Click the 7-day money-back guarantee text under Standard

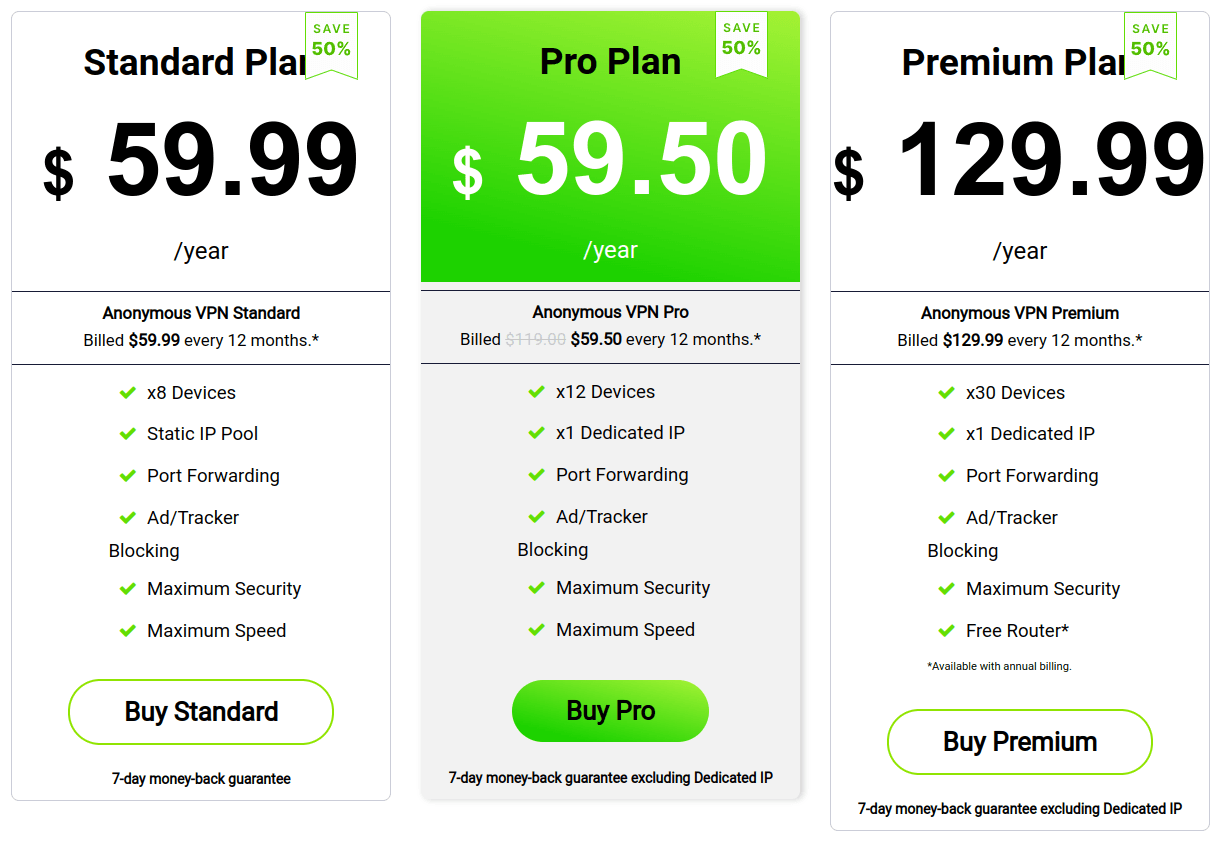[200, 778]
